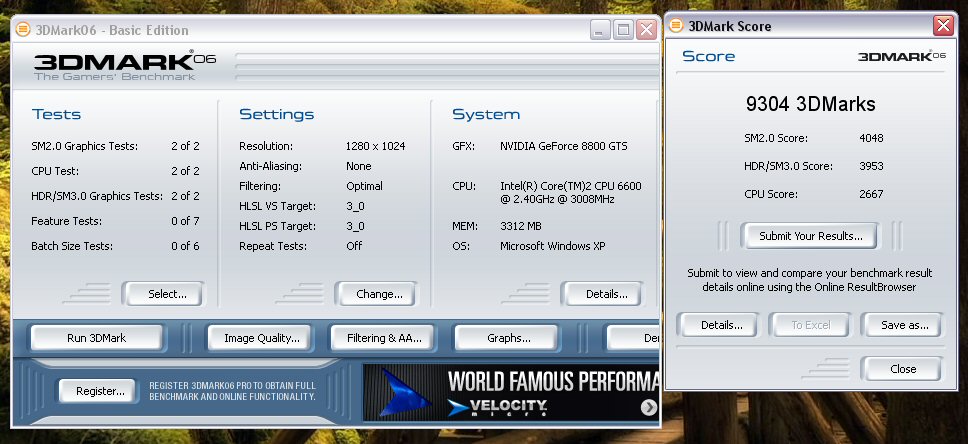The width and height of the screenshot is (968, 444).
Task: Click the HDR/SM3.0 Graphics Tests label
Action: [x=97, y=196]
